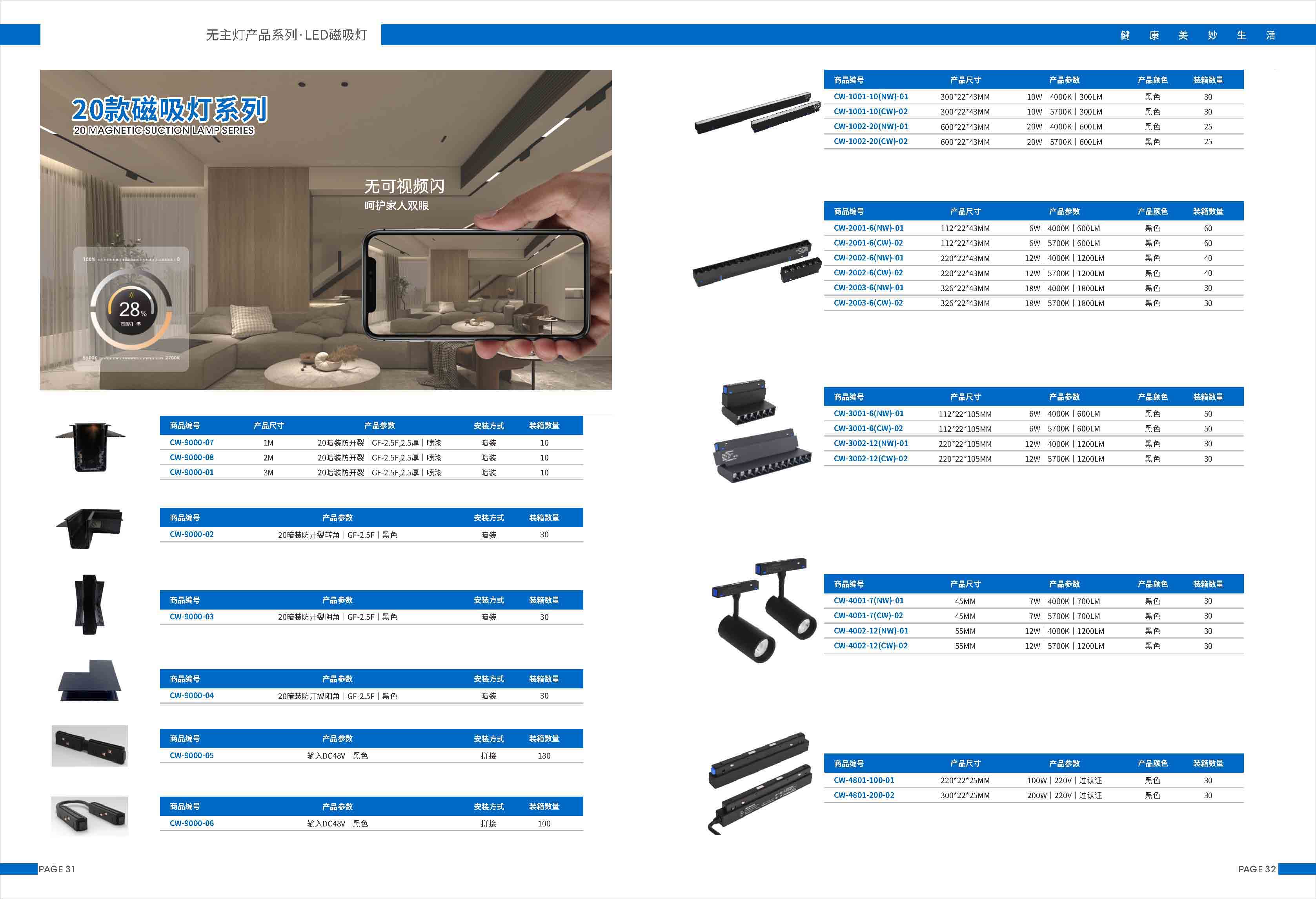
Task: Click the 20暗装防开裂转角 | GF-2.5F | 黑色 cell
Action: (337, 535)
